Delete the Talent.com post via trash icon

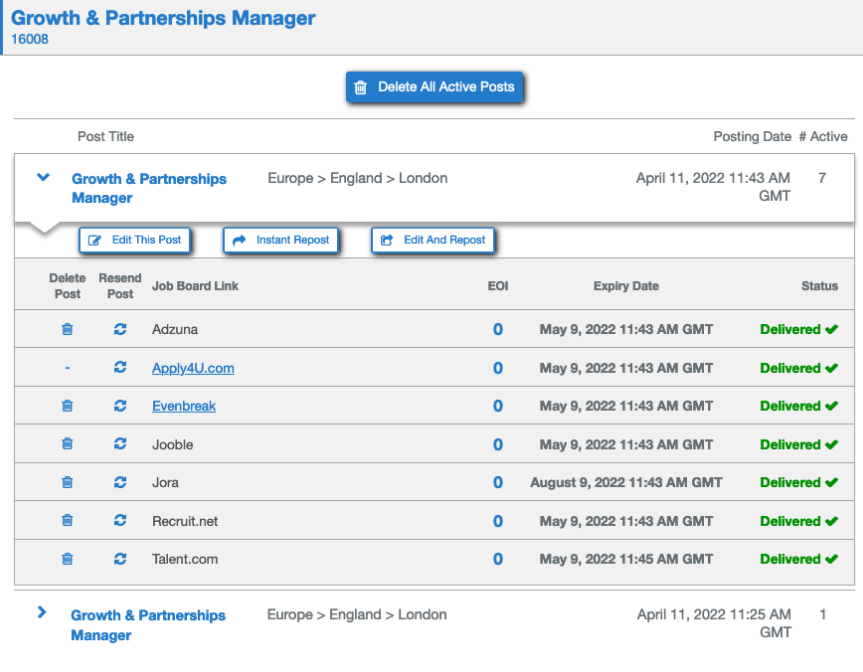[x=67, y=559]
